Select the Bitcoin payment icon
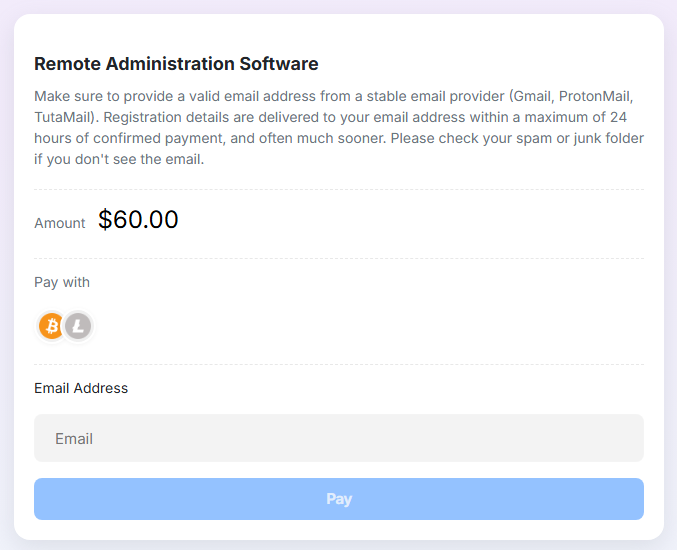The width and height of the screenshot is (677, 550). coord(51,326)
